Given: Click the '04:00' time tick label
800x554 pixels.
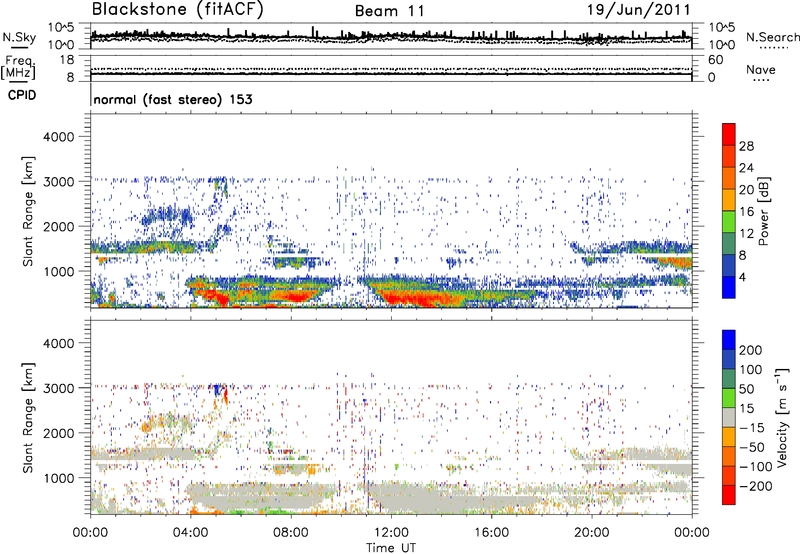Looking at the screenshot, I should point(190,533).
